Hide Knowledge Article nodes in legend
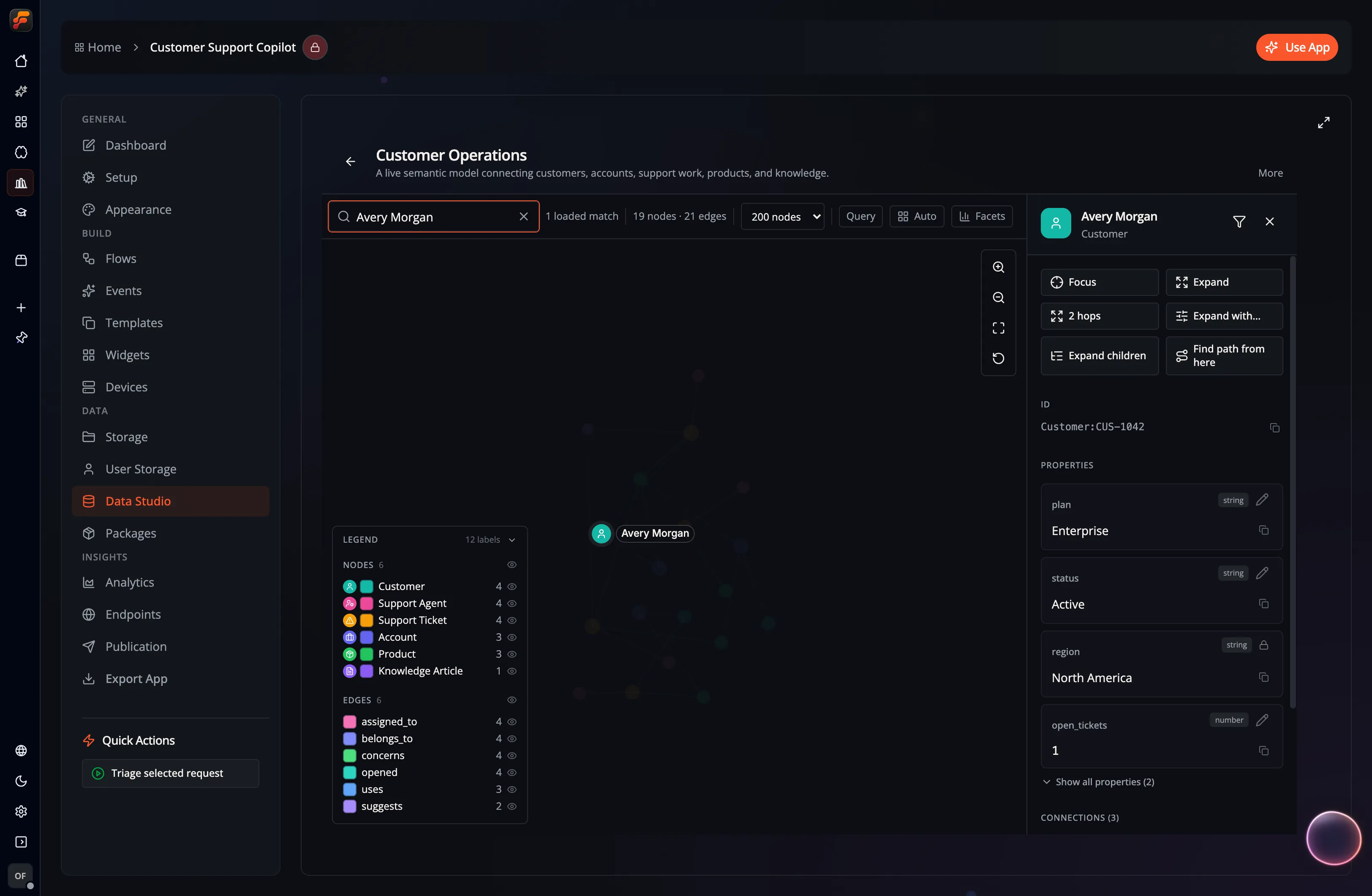 [511, 671]
